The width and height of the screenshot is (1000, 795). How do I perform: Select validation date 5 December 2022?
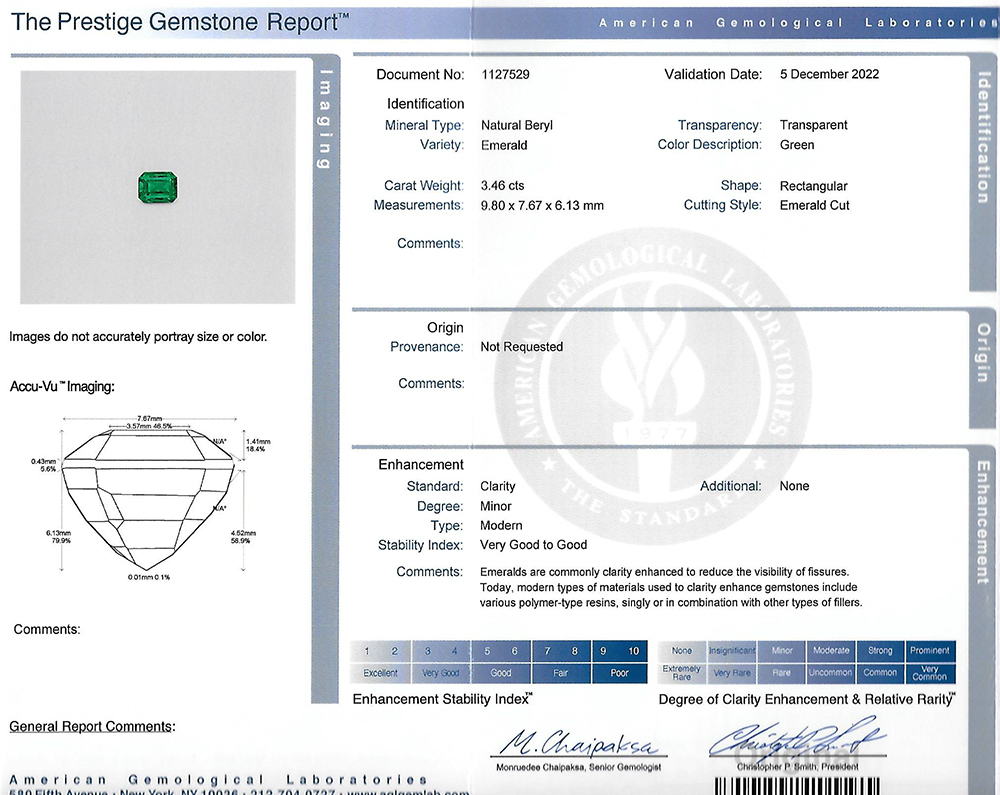coord(829,74)
